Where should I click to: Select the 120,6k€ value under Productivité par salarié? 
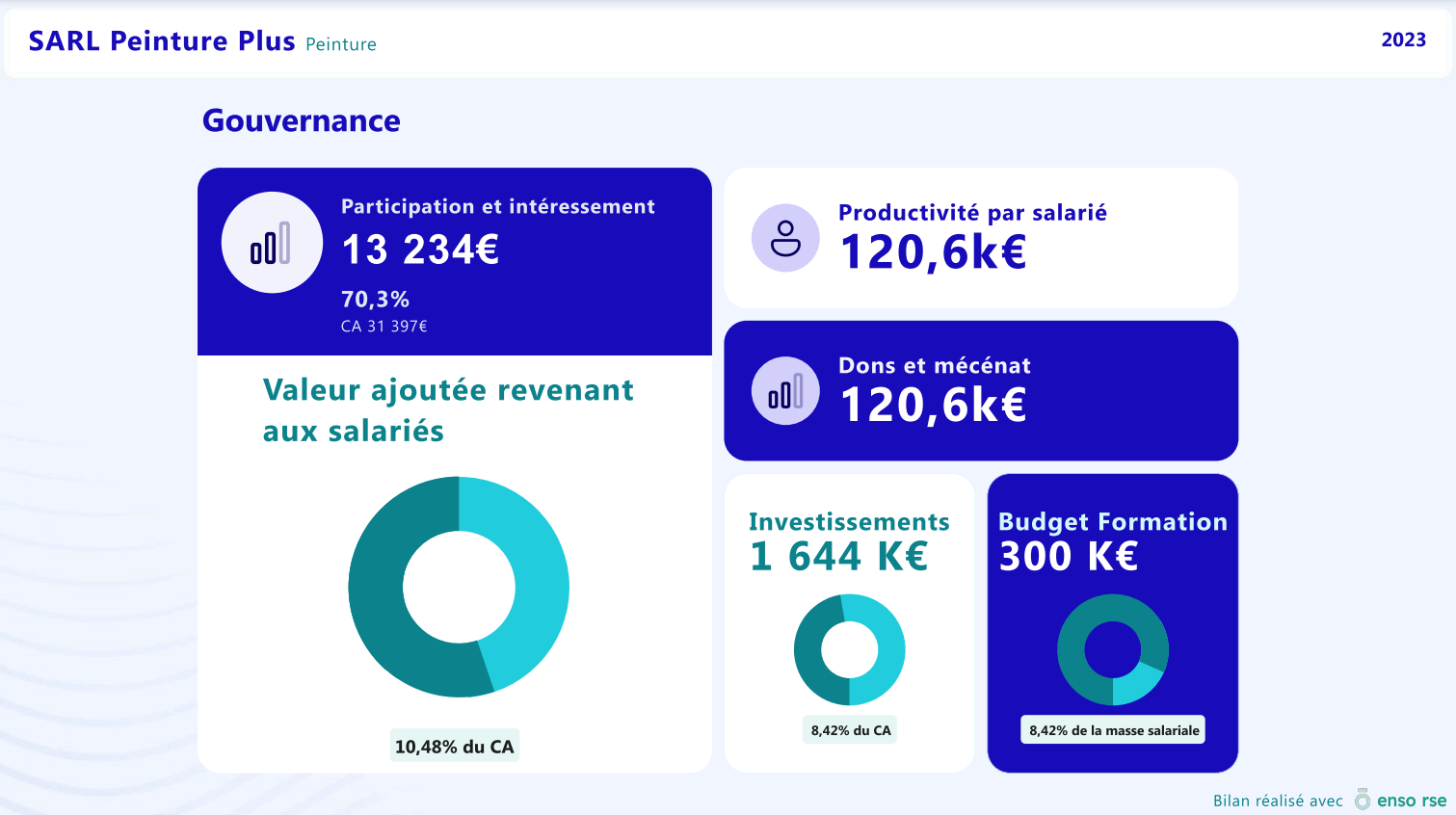click(933, 252)
